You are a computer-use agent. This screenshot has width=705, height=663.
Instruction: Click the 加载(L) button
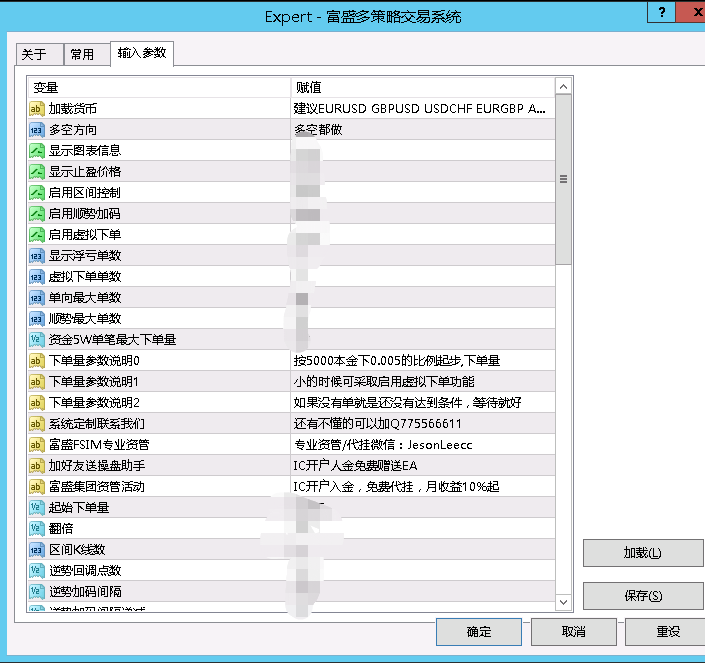[643, 553]
